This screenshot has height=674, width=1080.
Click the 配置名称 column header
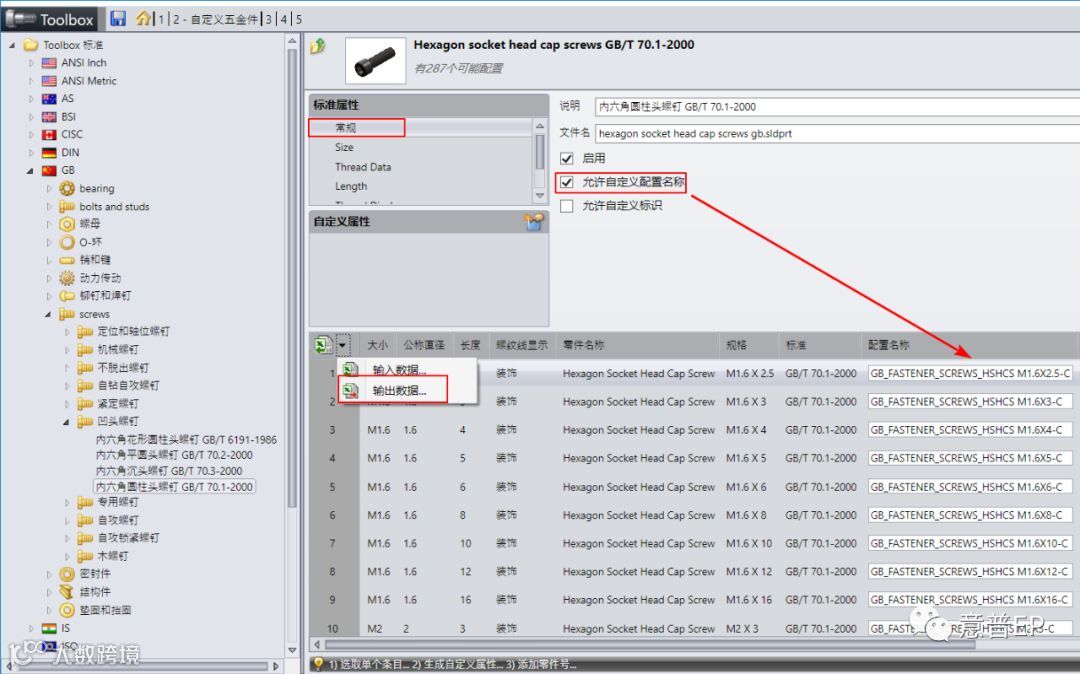pos(889,345)
